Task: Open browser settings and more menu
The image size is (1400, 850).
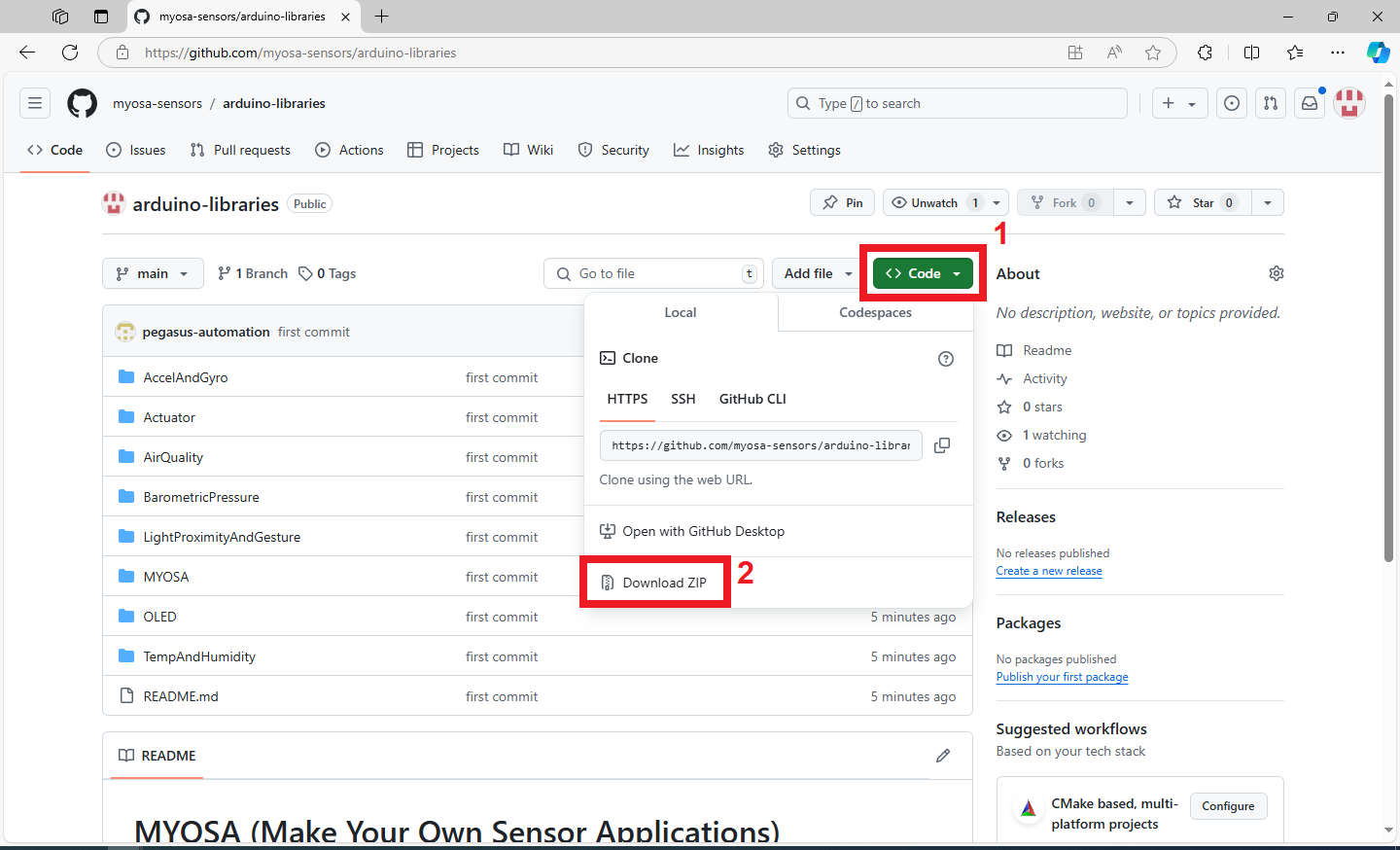Action: (1338, 53)
